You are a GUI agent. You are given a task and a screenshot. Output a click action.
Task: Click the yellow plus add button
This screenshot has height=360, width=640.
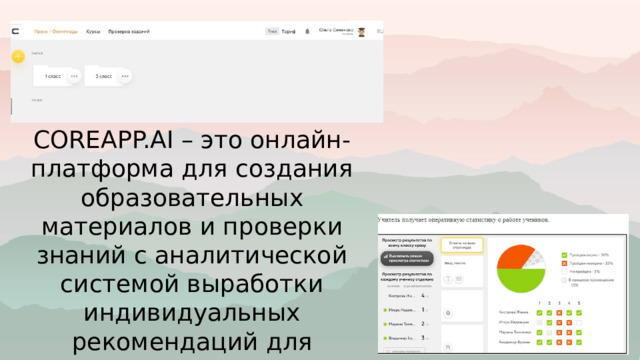(x=18, y=56)
